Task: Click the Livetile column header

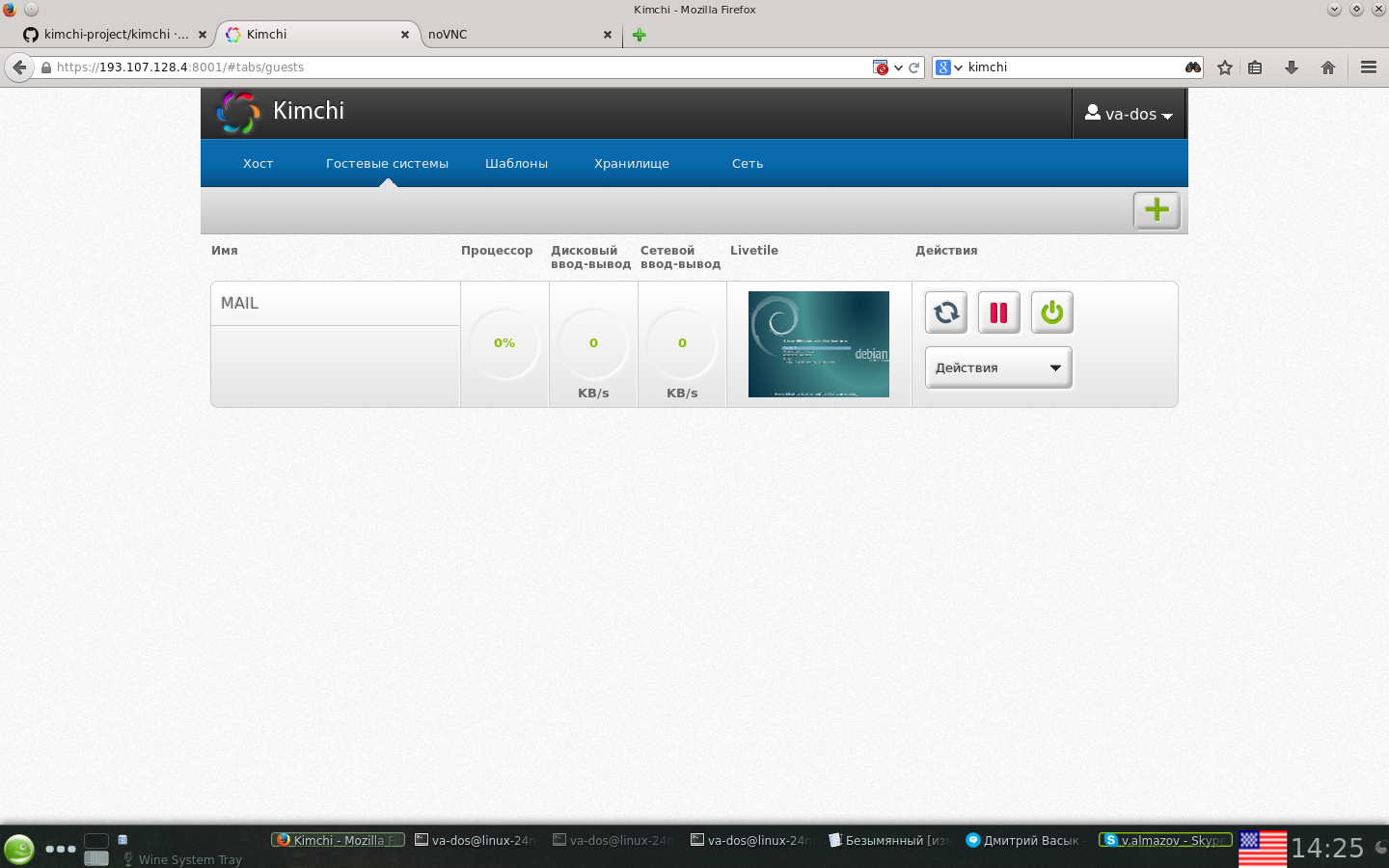Action: point(754,250)
